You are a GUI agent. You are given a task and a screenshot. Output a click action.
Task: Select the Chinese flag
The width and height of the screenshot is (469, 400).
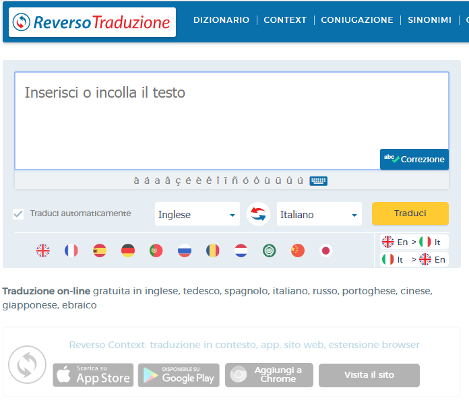pos(298,250)
